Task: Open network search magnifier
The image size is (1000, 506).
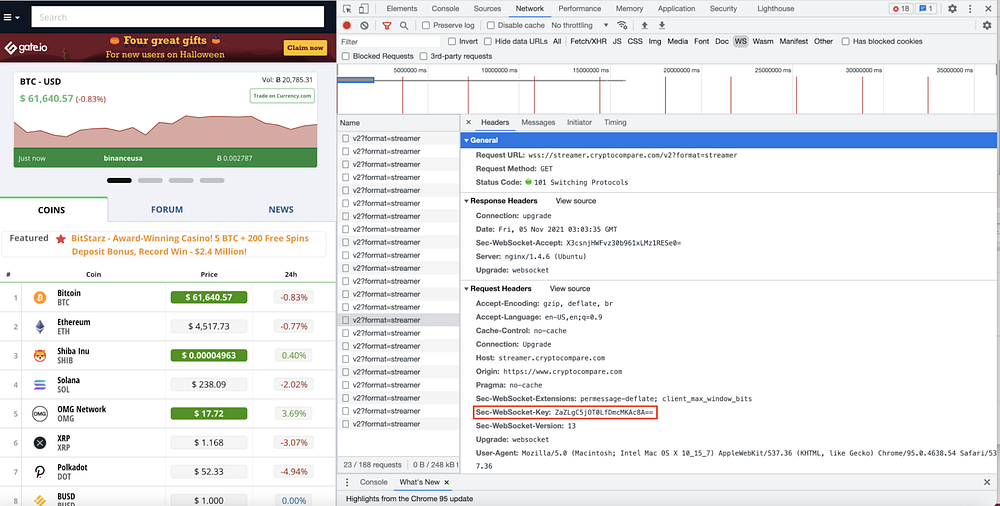Action: click(x=404, y=25)
